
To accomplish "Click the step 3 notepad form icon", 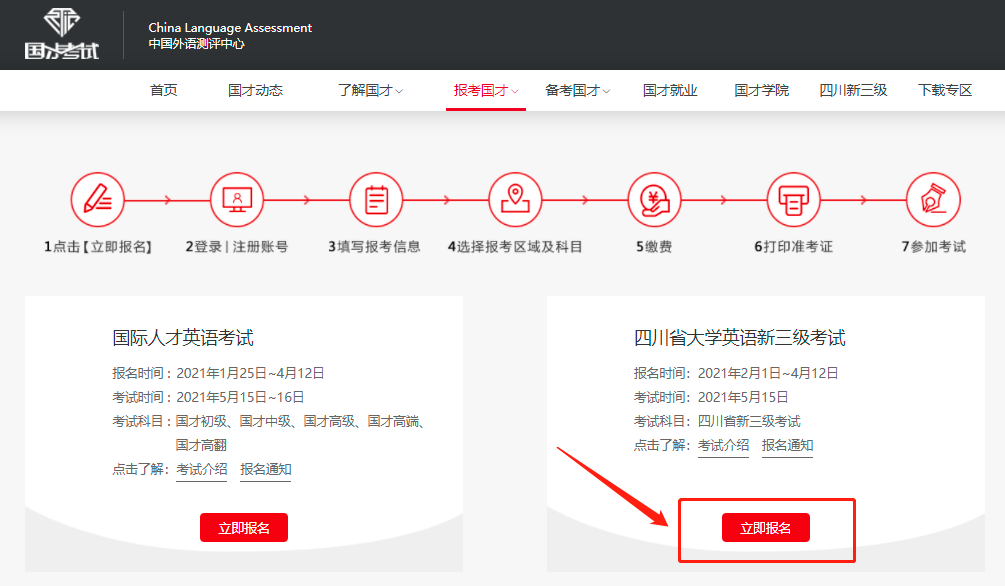I will 376,199.
